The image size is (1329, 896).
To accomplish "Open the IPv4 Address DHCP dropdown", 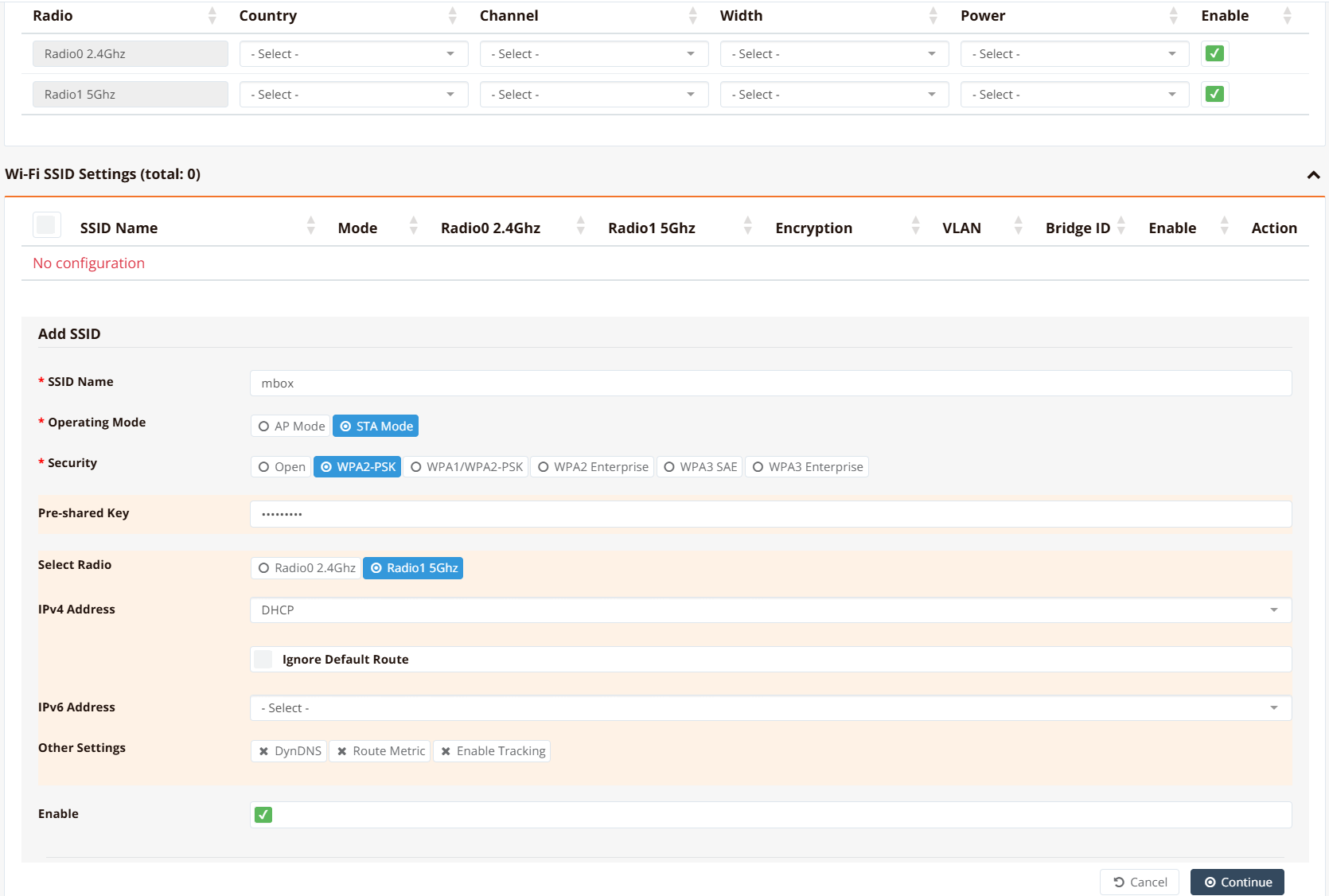I will [x=770, y=610].
